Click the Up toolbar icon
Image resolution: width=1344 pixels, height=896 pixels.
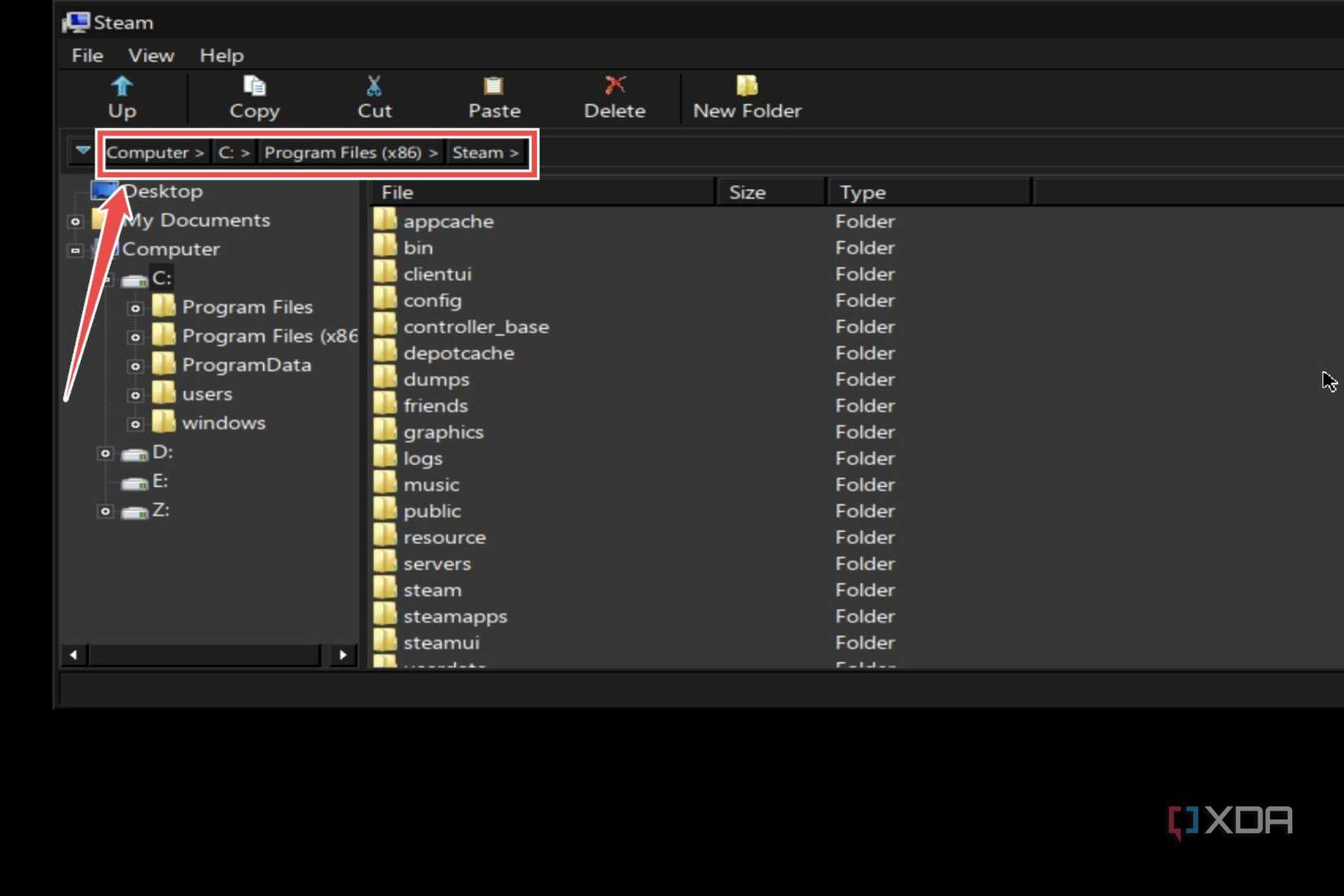click(122, 86)
